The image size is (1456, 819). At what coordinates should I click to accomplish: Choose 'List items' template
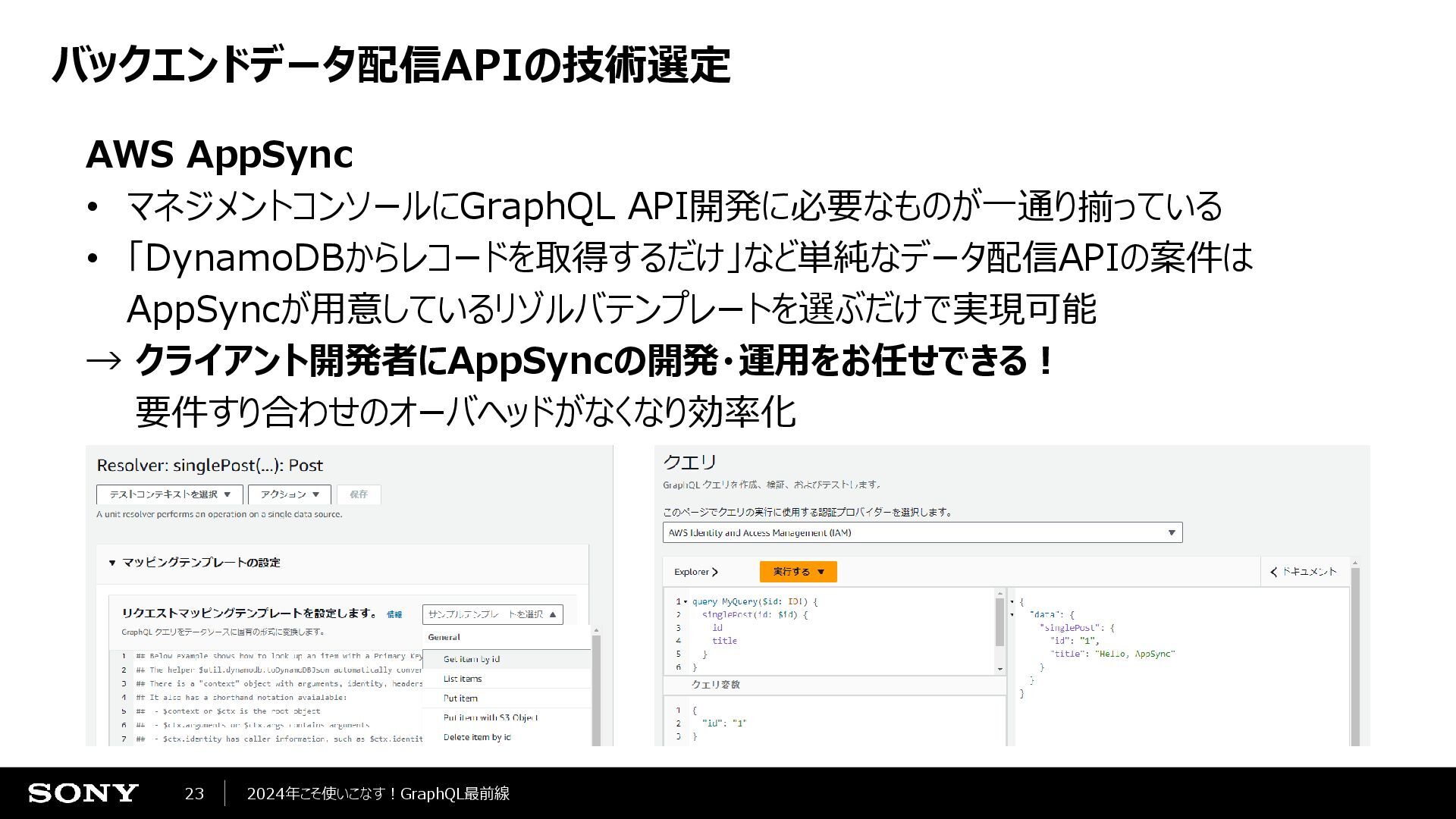[x=506, y=679]
